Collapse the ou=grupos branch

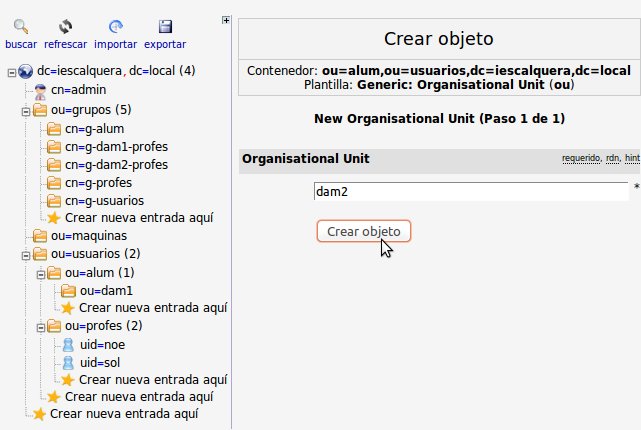coord(26,111)
